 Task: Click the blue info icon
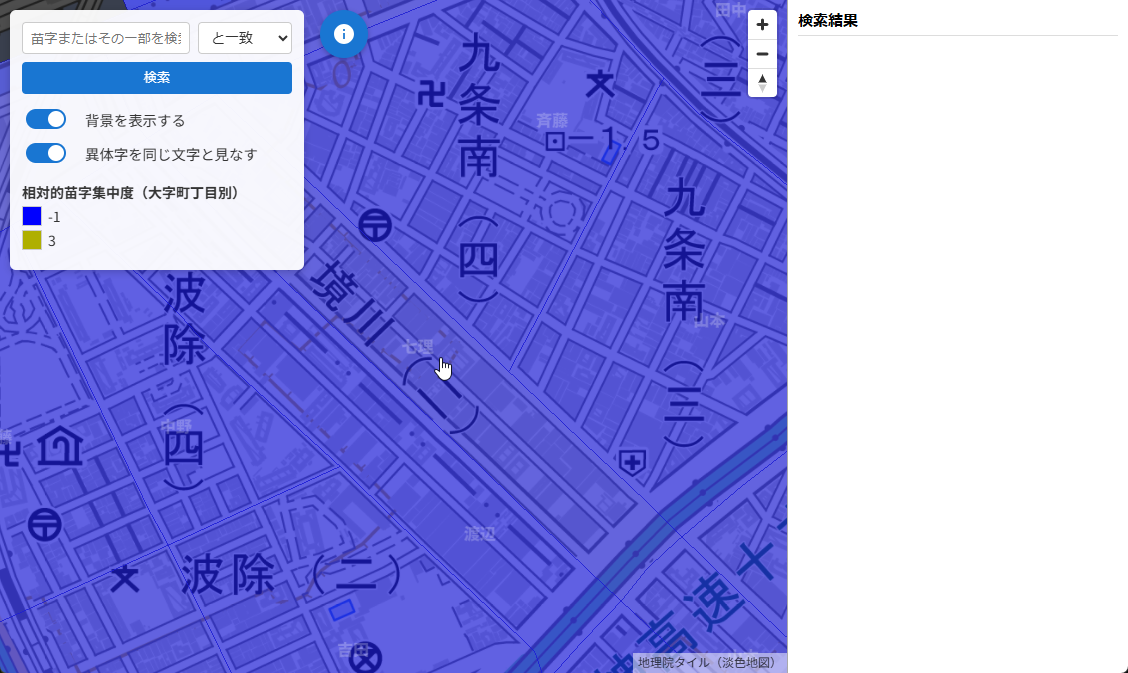coord(344,33)
